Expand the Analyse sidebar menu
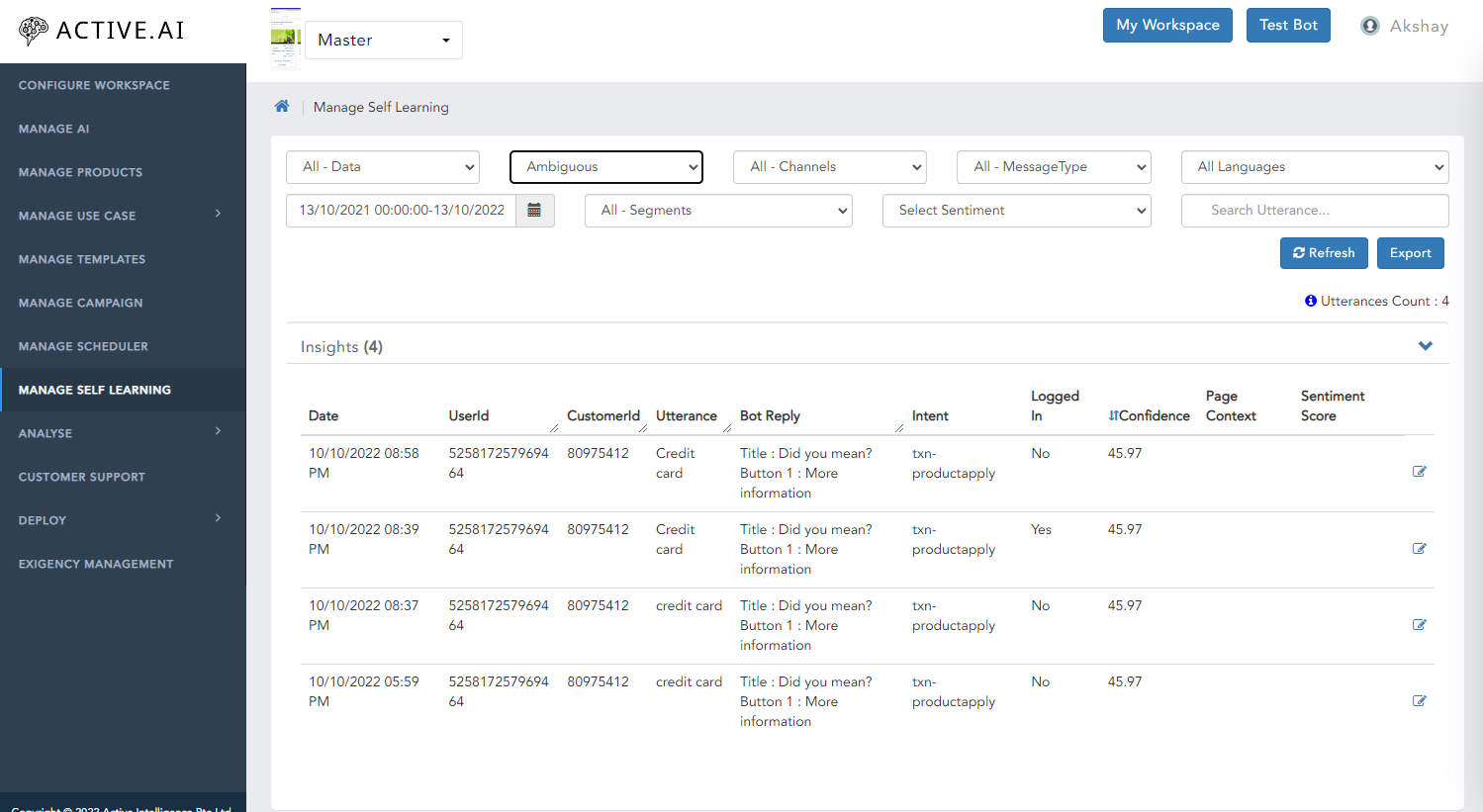The height and width of the screenshot is (812, 1483). (x=123, y=433)
